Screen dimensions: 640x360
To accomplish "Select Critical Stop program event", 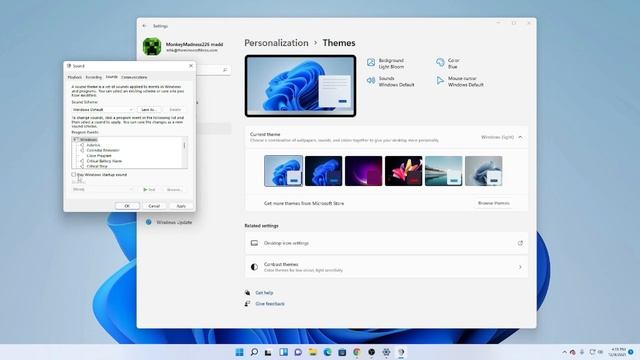I will tap(97, 166).
